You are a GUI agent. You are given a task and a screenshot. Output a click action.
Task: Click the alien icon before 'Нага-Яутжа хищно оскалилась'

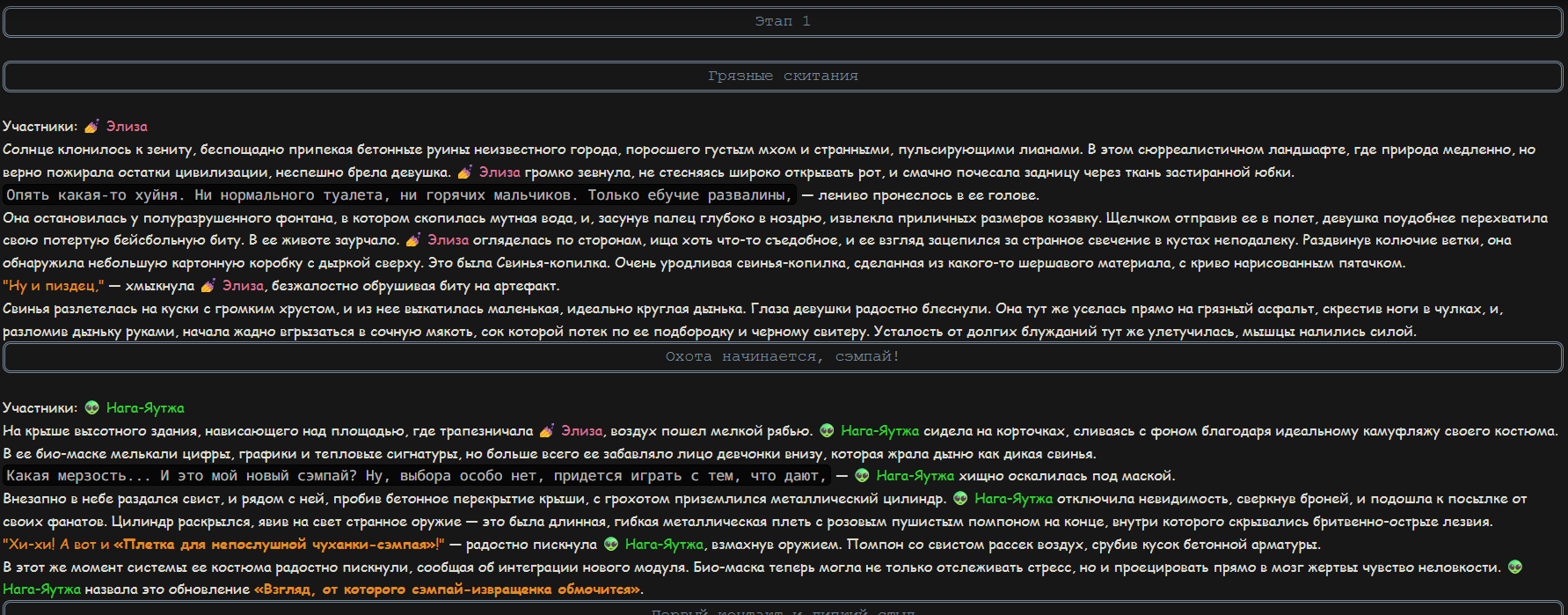click(862, 476)
